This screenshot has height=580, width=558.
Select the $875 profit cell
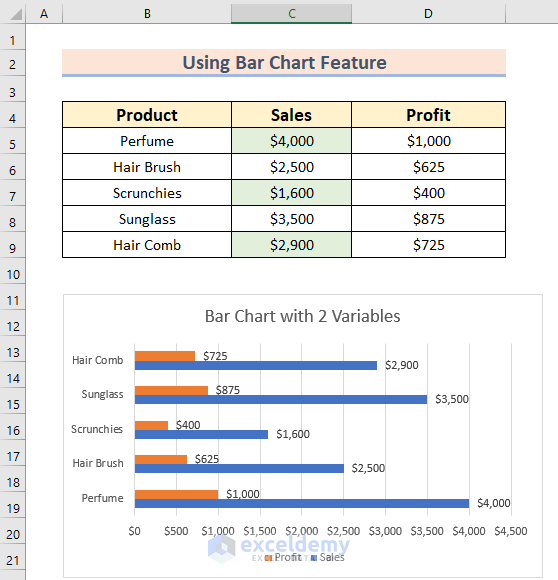[428, 219]
